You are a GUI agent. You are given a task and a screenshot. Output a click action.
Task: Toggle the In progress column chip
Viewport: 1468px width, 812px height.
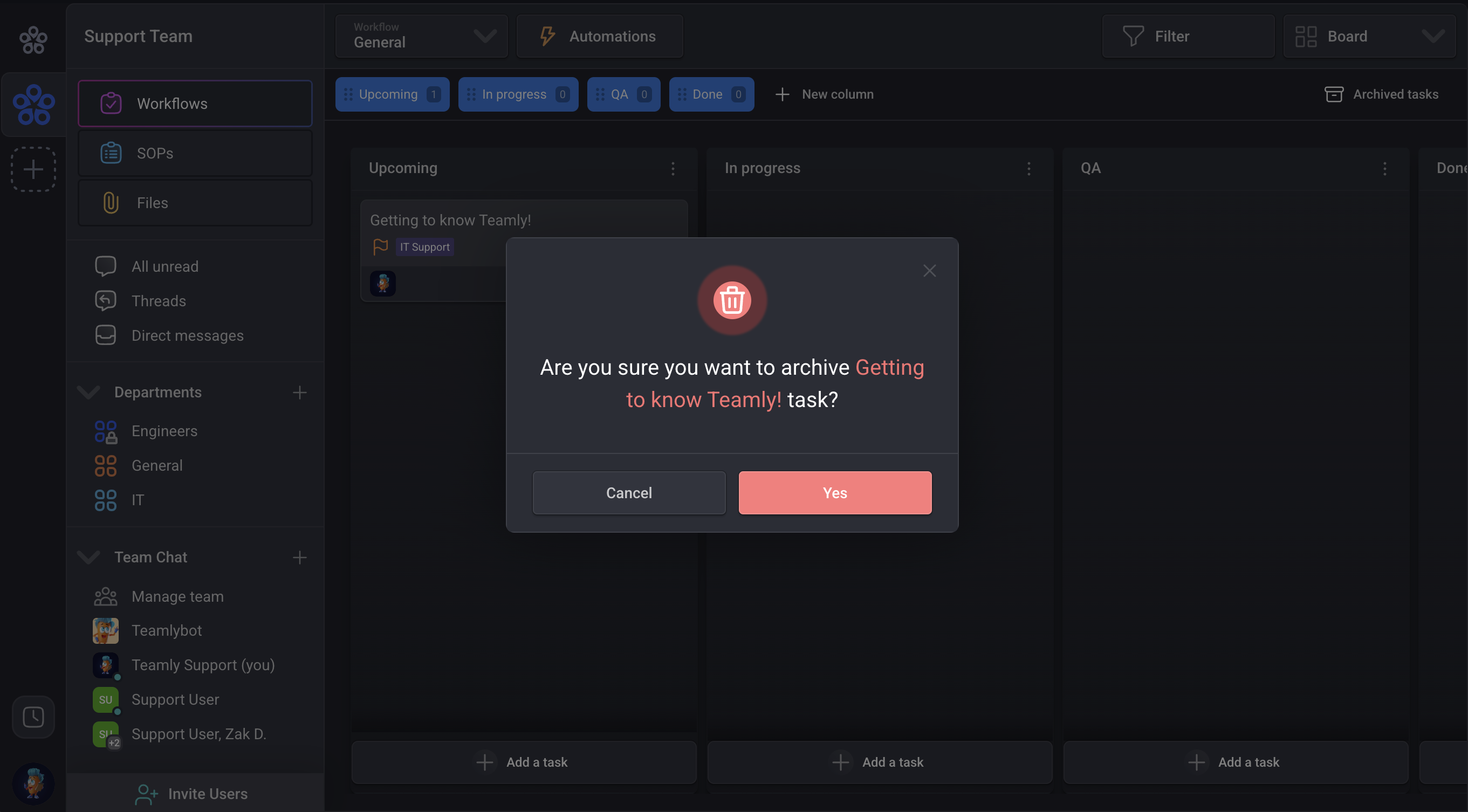(517, 94)
